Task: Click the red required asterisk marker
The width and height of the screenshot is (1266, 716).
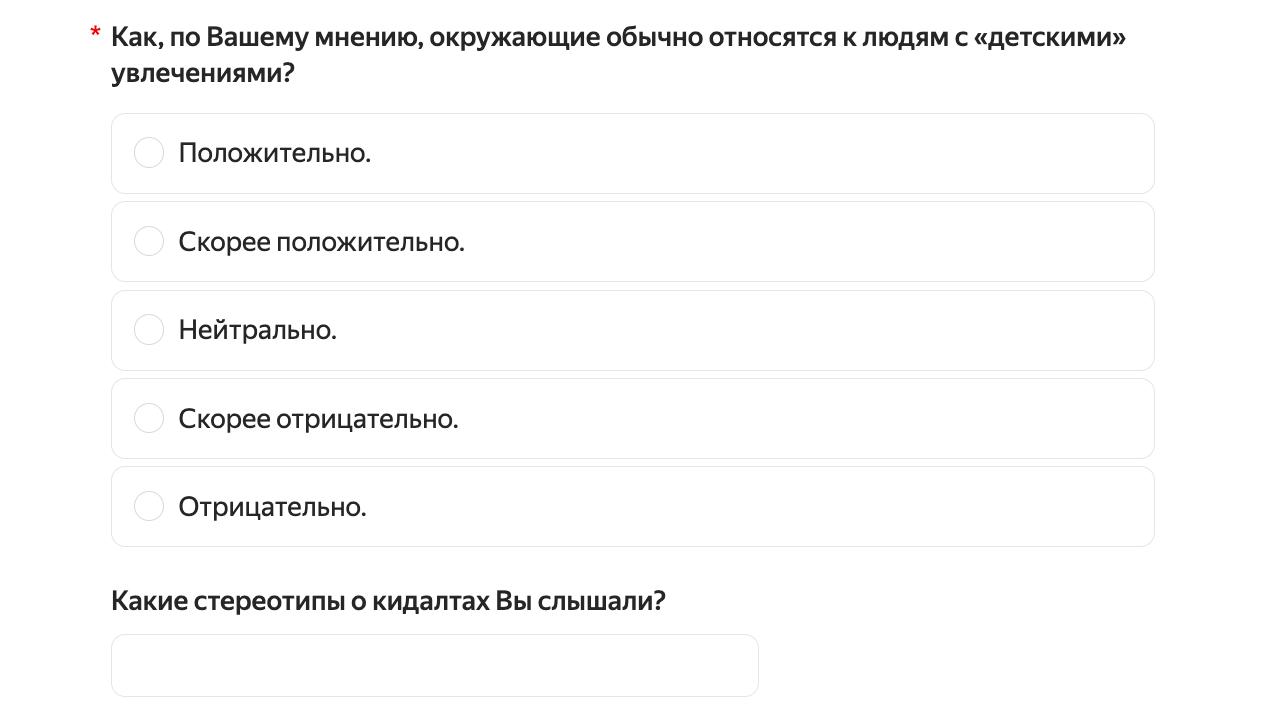Action: [96, 34]
